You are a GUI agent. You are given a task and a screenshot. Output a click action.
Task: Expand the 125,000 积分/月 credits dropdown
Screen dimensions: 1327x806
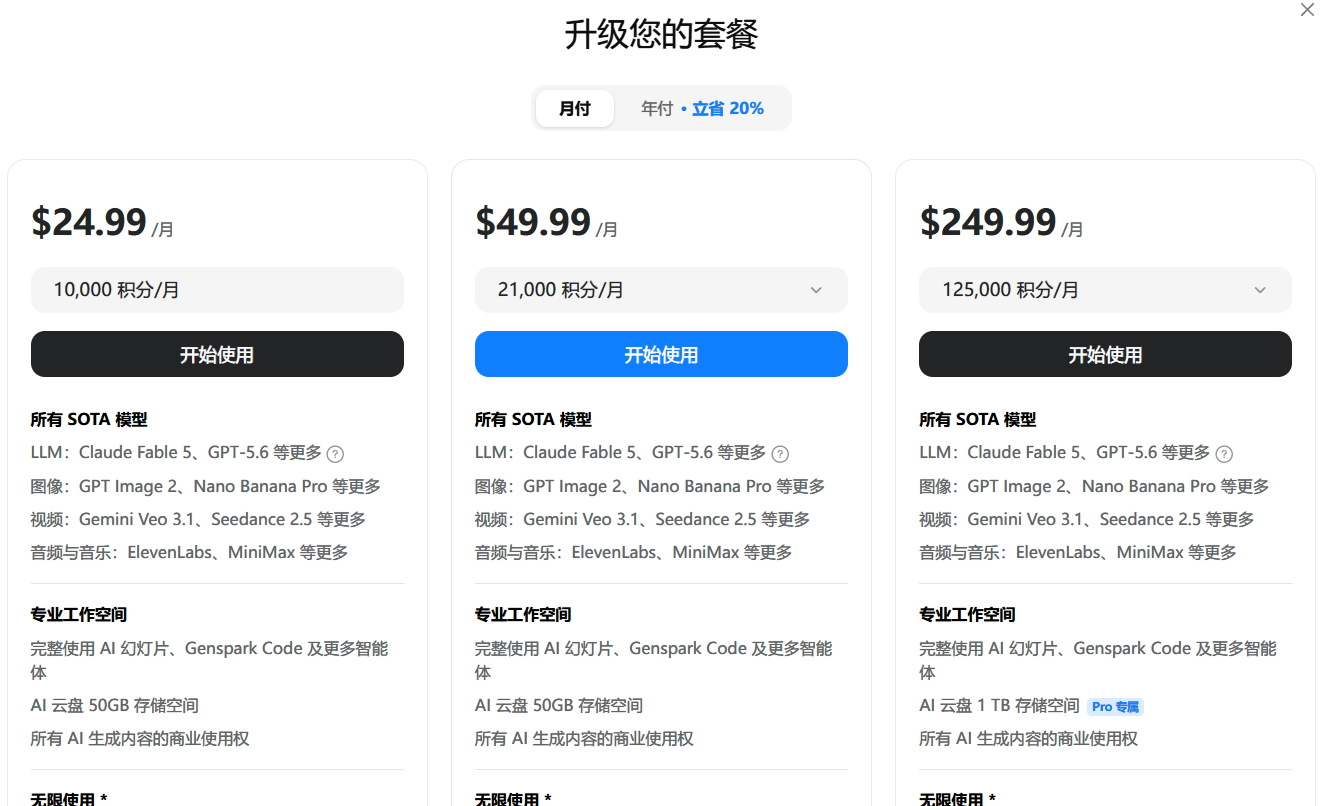click(1105, 290)
